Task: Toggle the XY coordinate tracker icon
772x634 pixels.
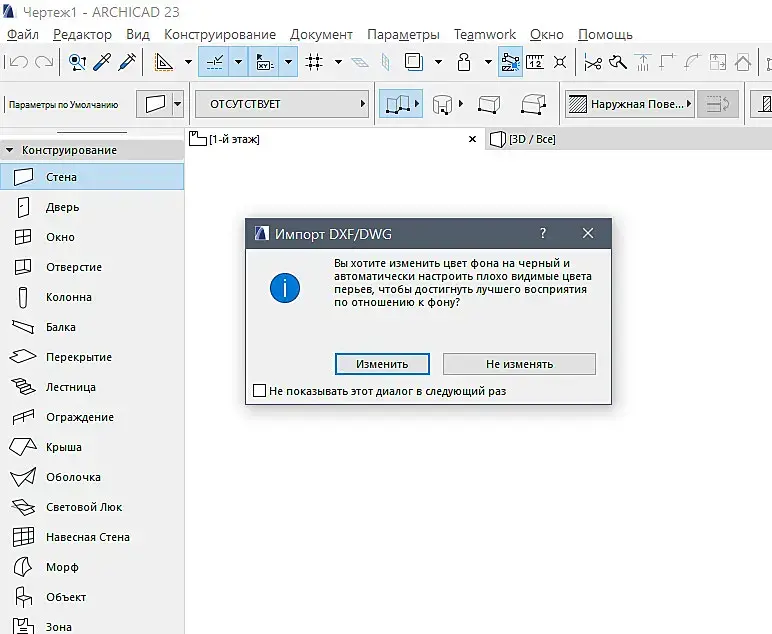Action: [x=264, y=62]
